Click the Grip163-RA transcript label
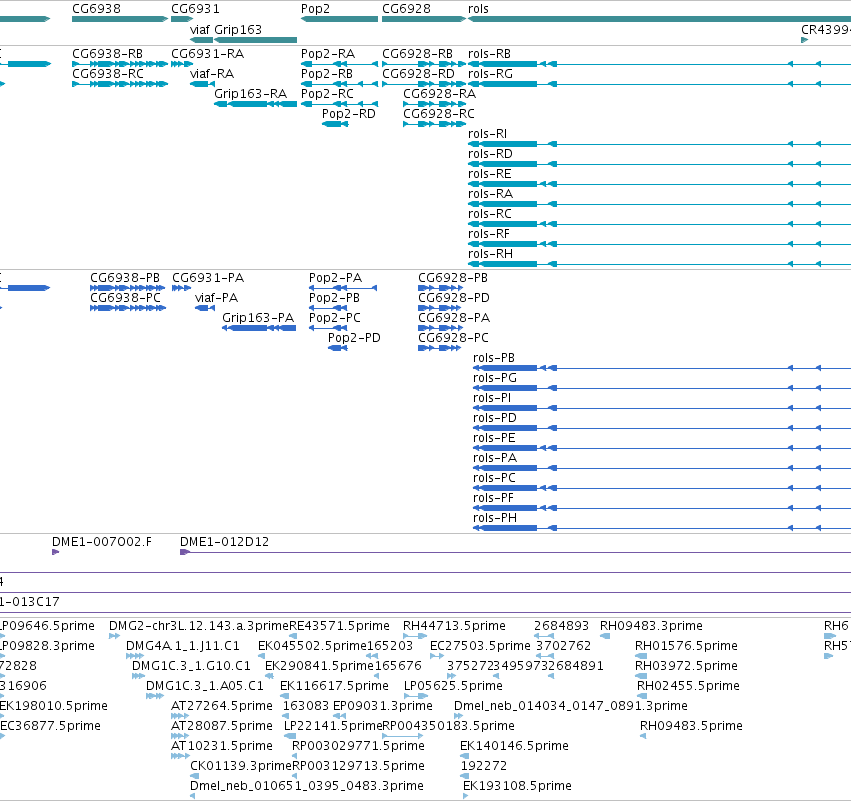 pyautogui.click(x=251, y=94)
